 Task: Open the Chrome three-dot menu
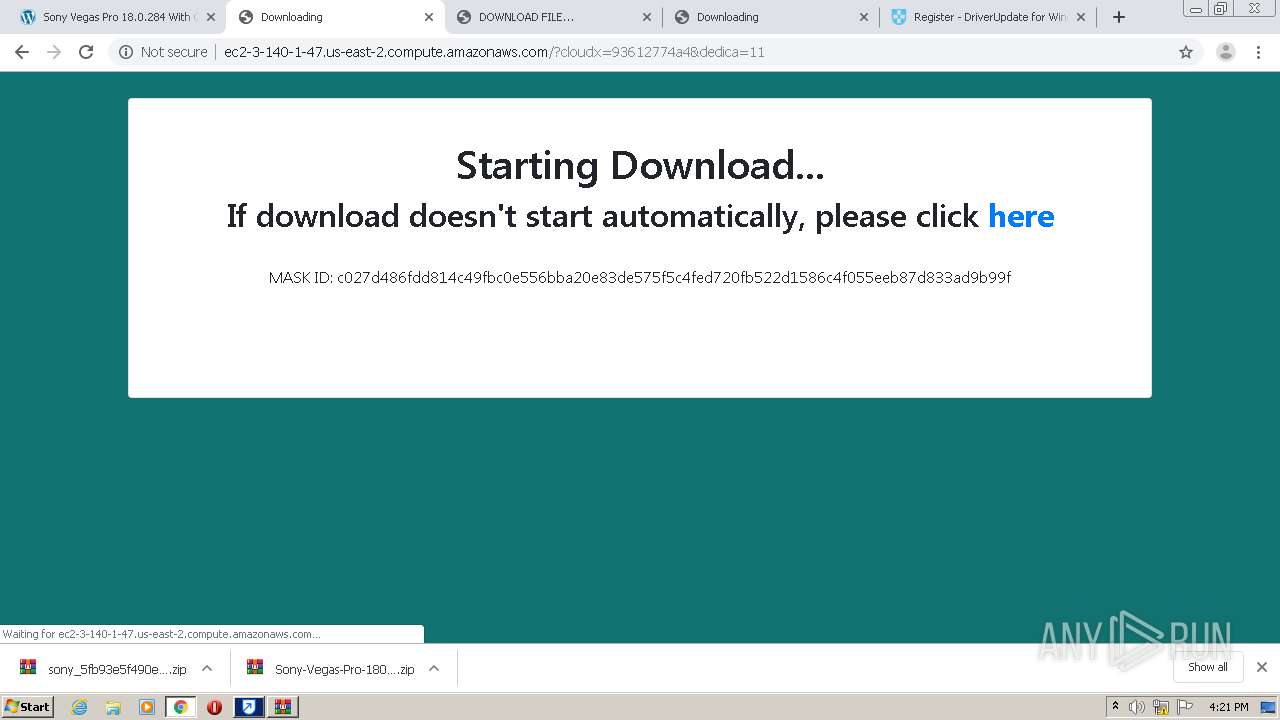(1259, 52)
